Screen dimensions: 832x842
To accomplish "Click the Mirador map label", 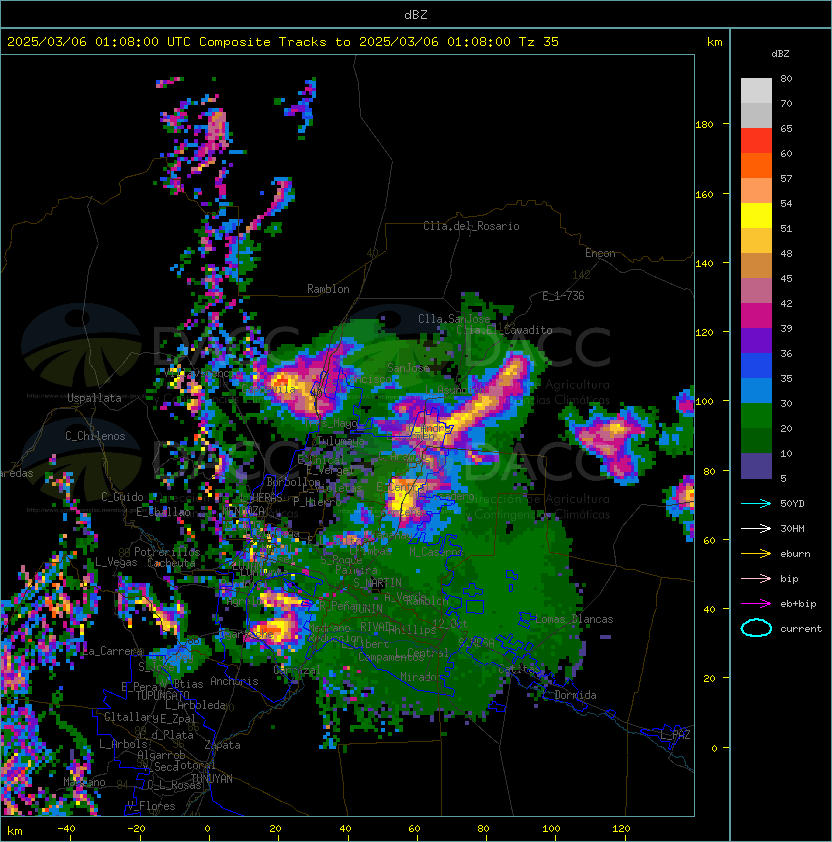I will click(x=422, y=677).
